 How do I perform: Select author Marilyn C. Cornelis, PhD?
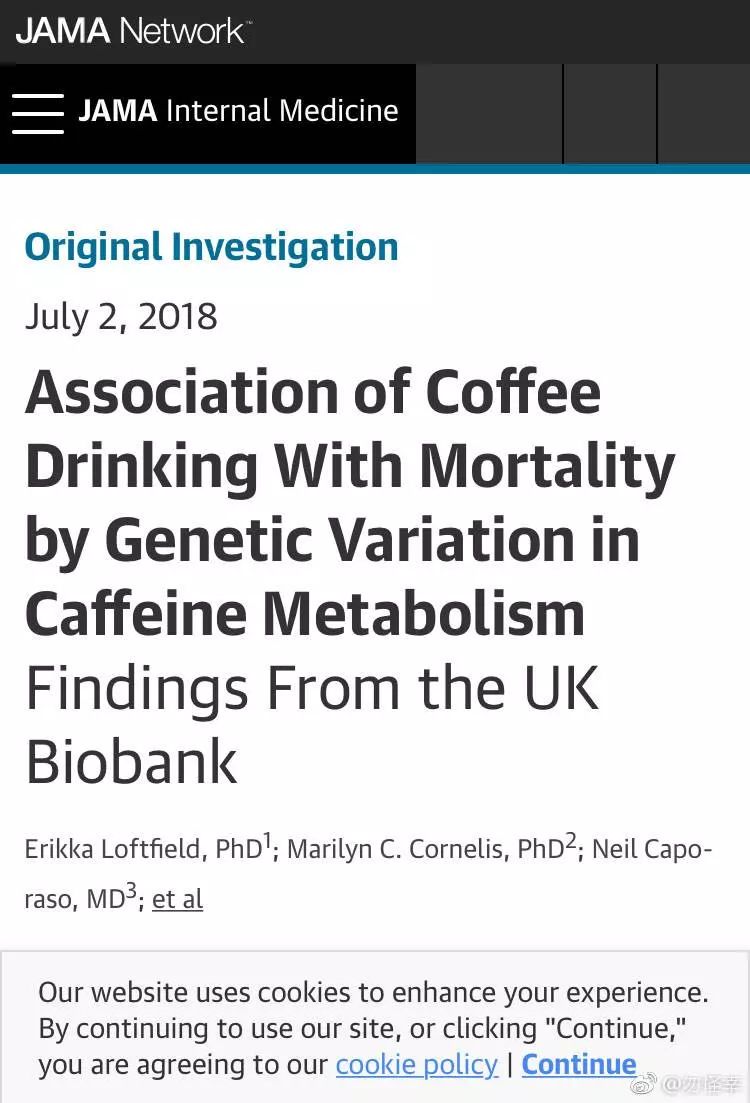426,848
